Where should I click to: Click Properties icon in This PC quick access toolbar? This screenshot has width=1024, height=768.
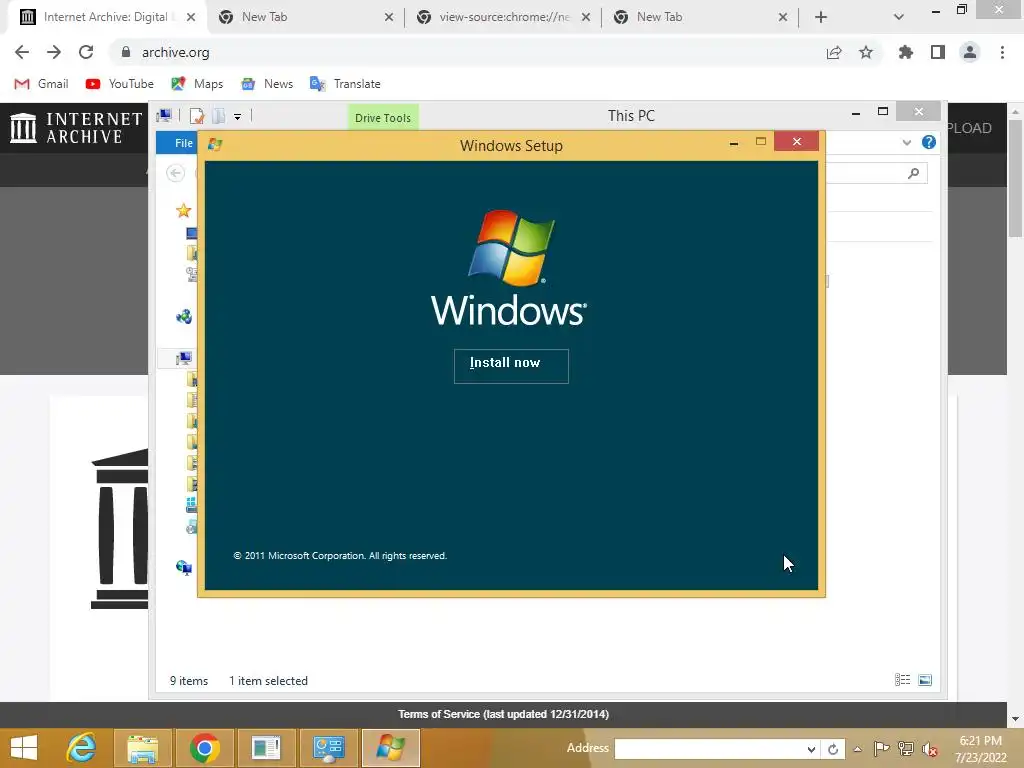coord(197,116)
